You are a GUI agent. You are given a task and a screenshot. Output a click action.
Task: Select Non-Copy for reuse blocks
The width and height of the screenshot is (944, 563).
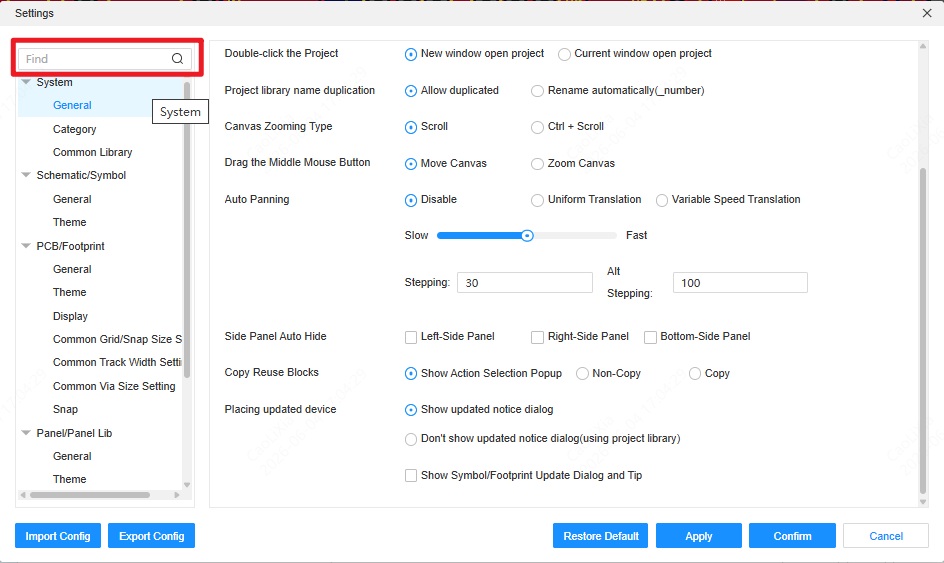click(x=582, y=373)
